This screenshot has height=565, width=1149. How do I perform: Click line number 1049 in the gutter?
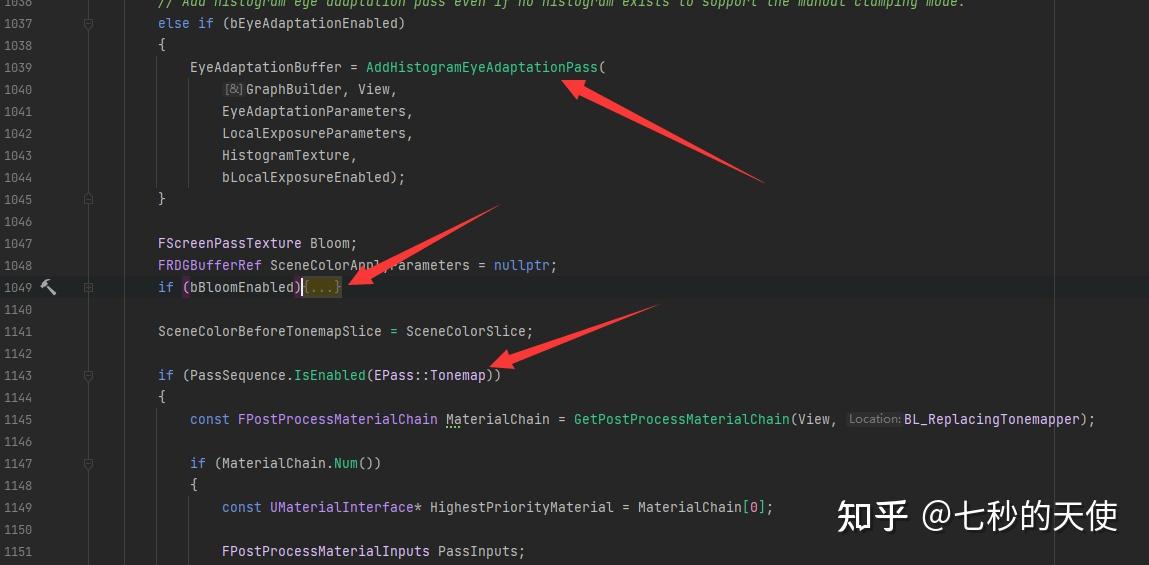click(18, 287)
